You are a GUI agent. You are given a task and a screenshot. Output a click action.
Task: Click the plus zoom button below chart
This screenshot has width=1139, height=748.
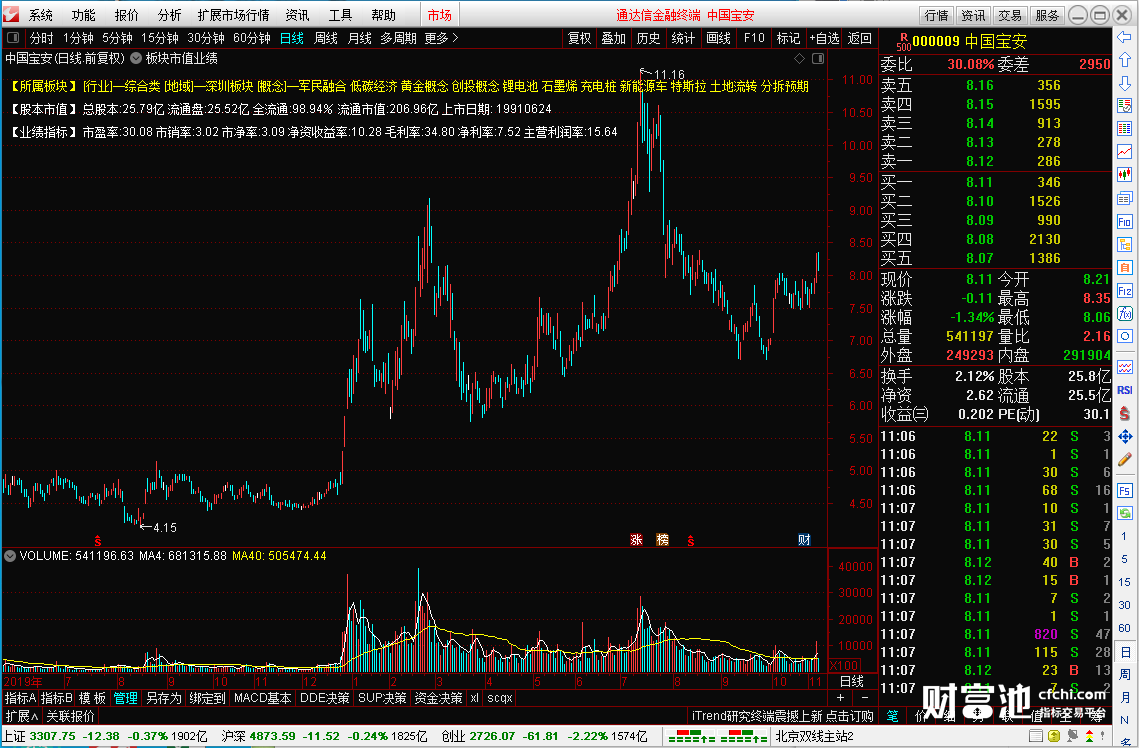point(840,698)
